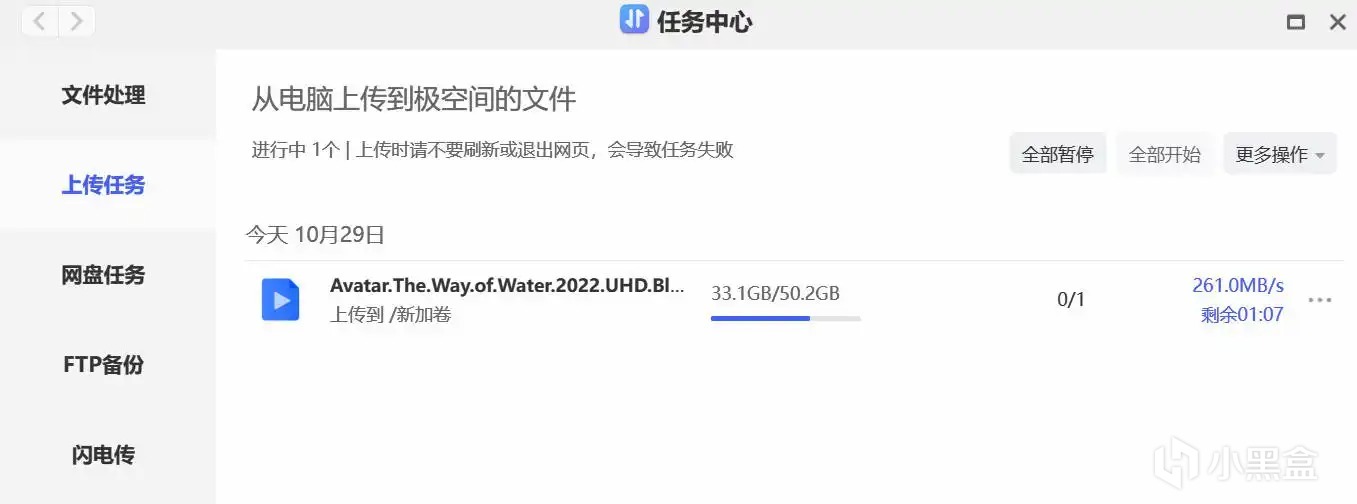Select the Avatar.The.Way.of.Water file name
This screenshot has width=1357, height=504.
coord(508,286)
